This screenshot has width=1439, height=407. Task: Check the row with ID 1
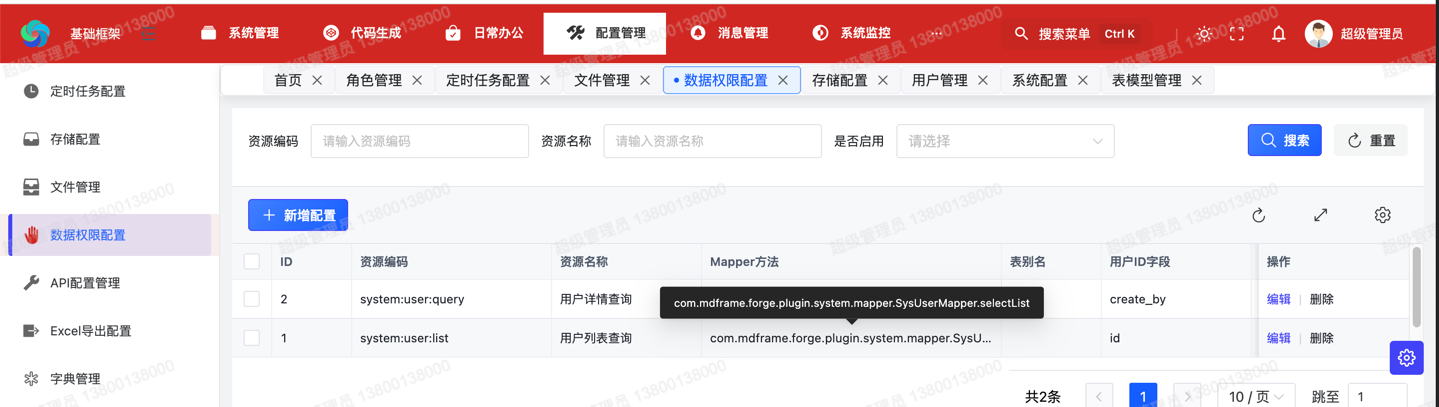(x=252, y=338)
